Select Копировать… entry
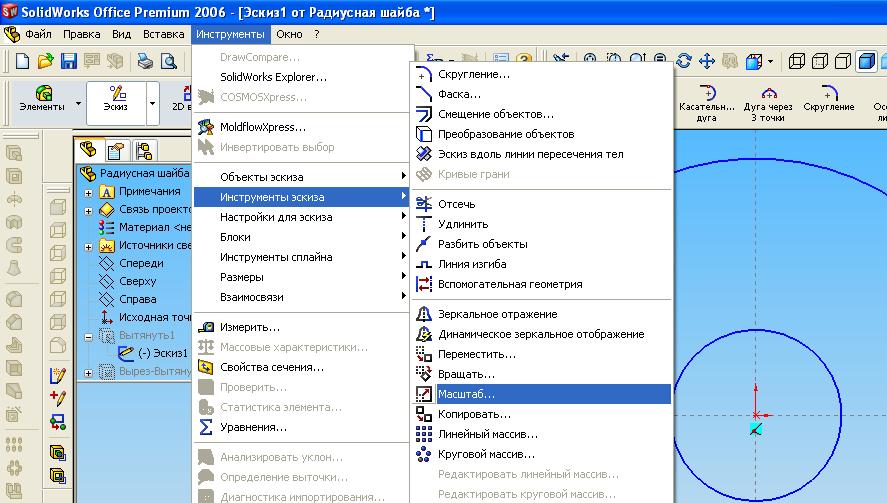Image resolution: width=887 pixels, height=503 pixels. click(x=542, y=414)
